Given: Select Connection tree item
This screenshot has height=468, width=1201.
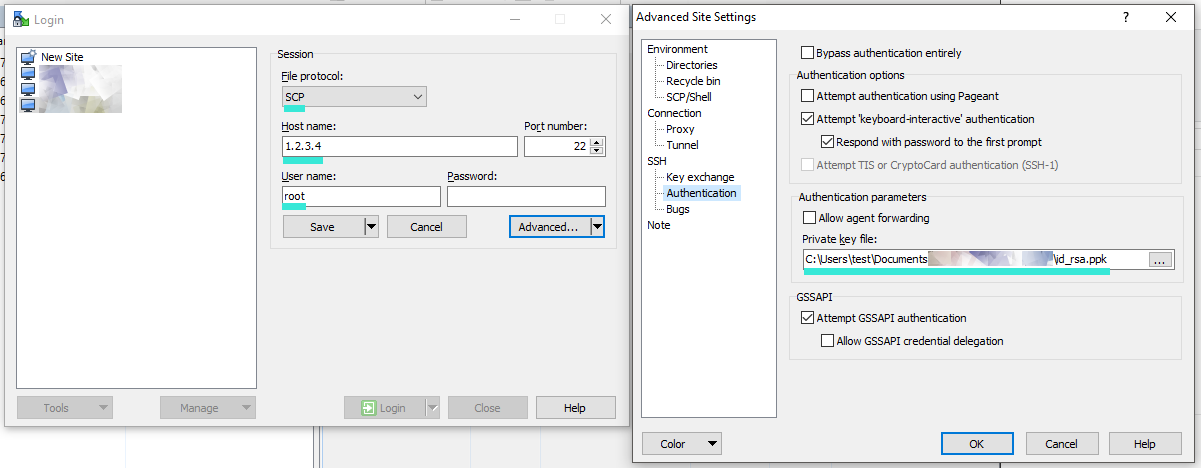Looking at the screenshot, I should [674, 113].
